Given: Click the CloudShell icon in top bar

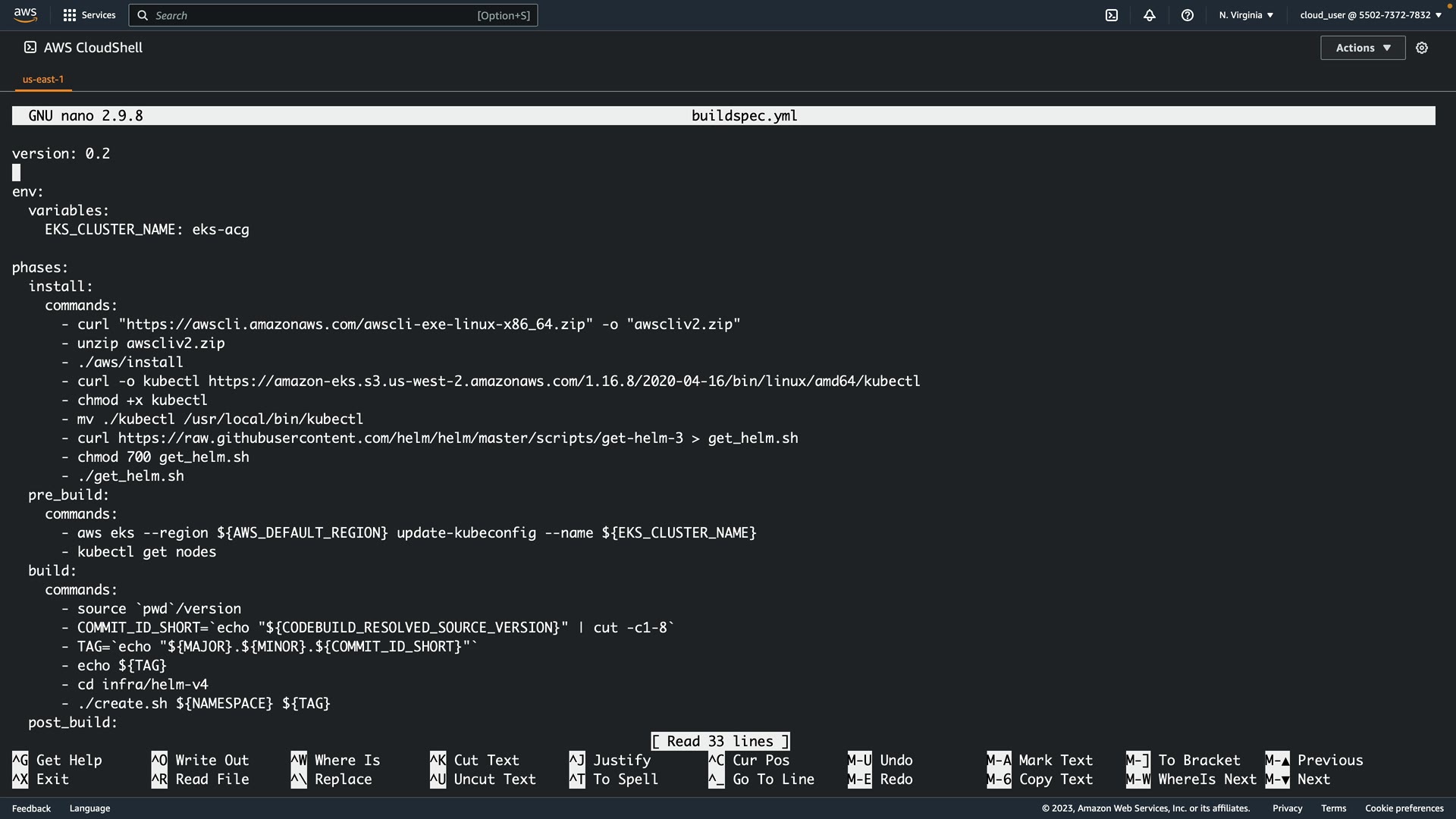Looking at the screenshot, I should click(x=1111, y=15).
